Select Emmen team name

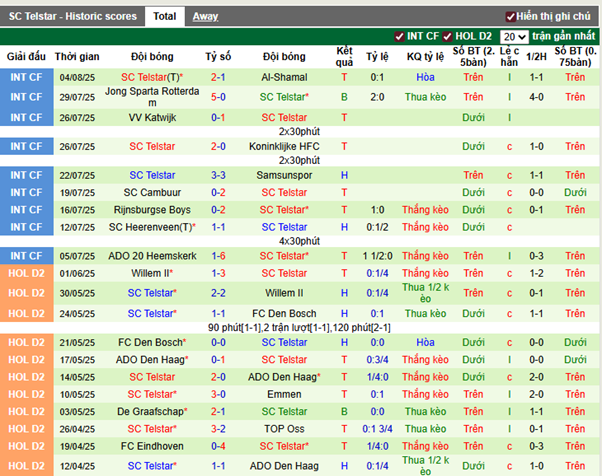pos(284,394)
